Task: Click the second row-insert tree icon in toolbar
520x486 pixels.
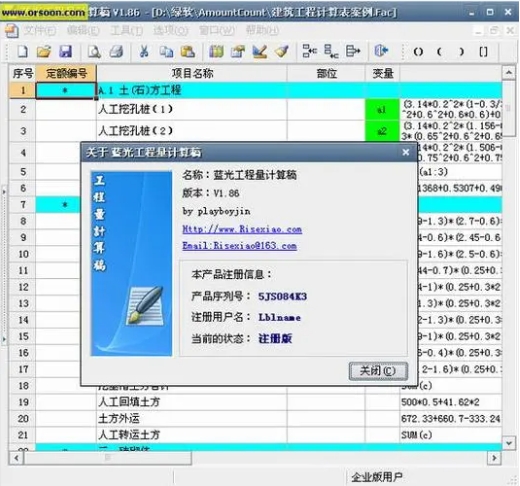Action: [331, 51]
